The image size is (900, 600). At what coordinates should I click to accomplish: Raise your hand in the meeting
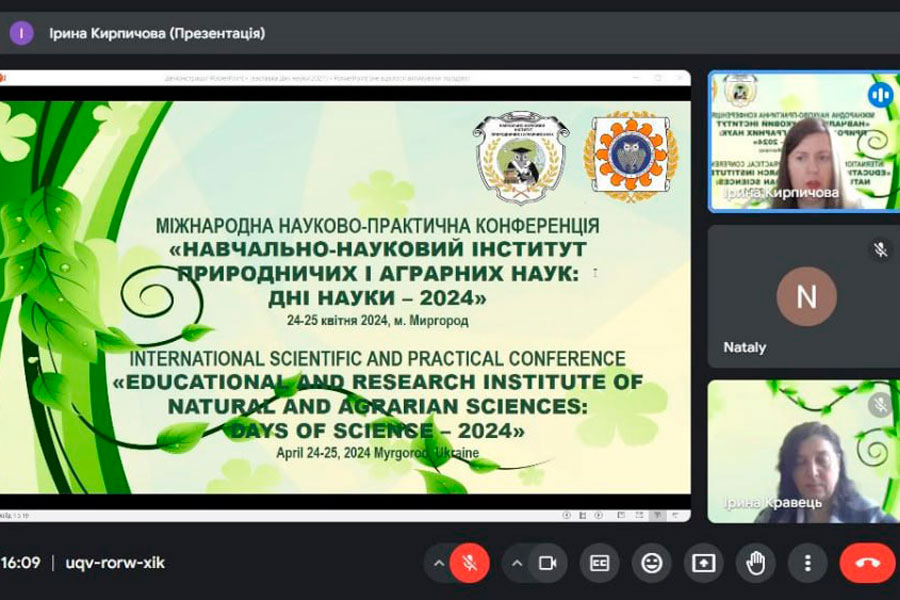tap(756, 563)
